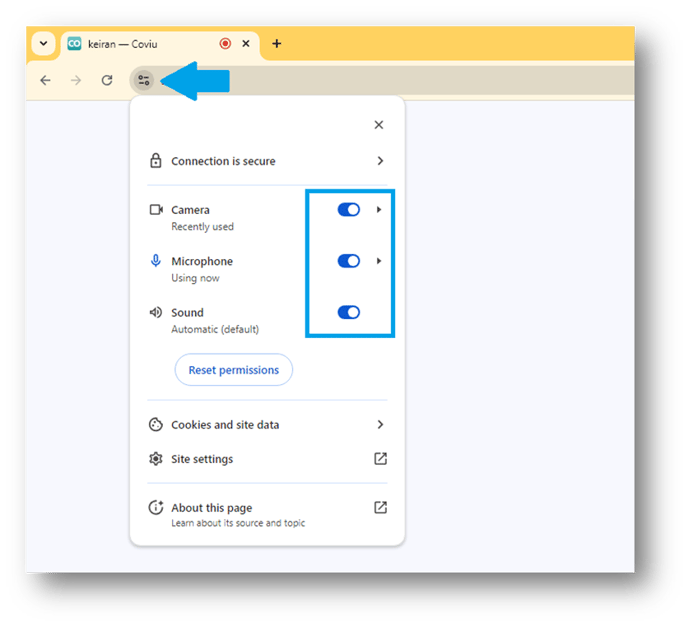Screen dimensions: 688x626
Task: Close the site info popup
Action: tap(379, 125)
